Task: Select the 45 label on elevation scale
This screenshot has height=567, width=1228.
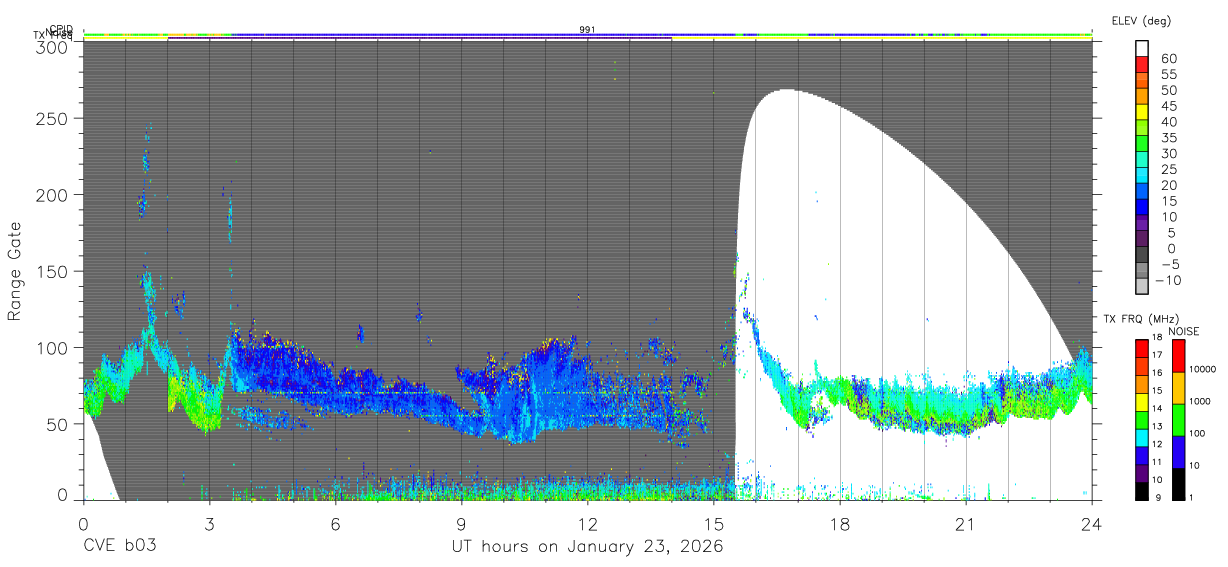Action: pyautogui.click(x=1168, y=106)
